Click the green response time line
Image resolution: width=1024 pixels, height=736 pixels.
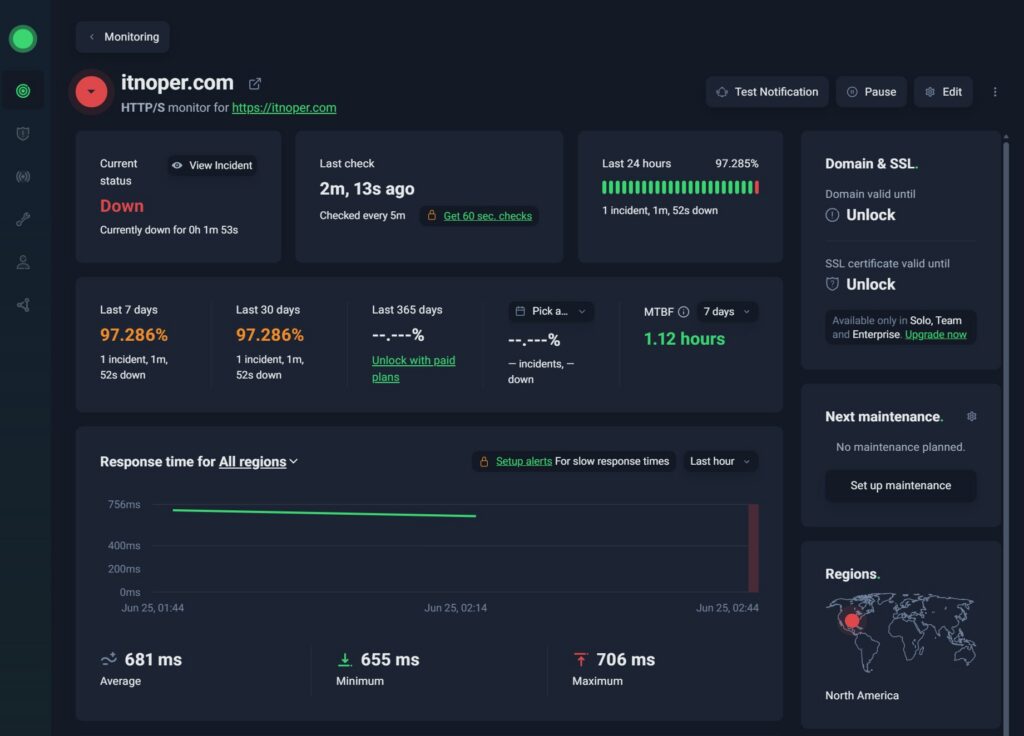coord(324,513)
